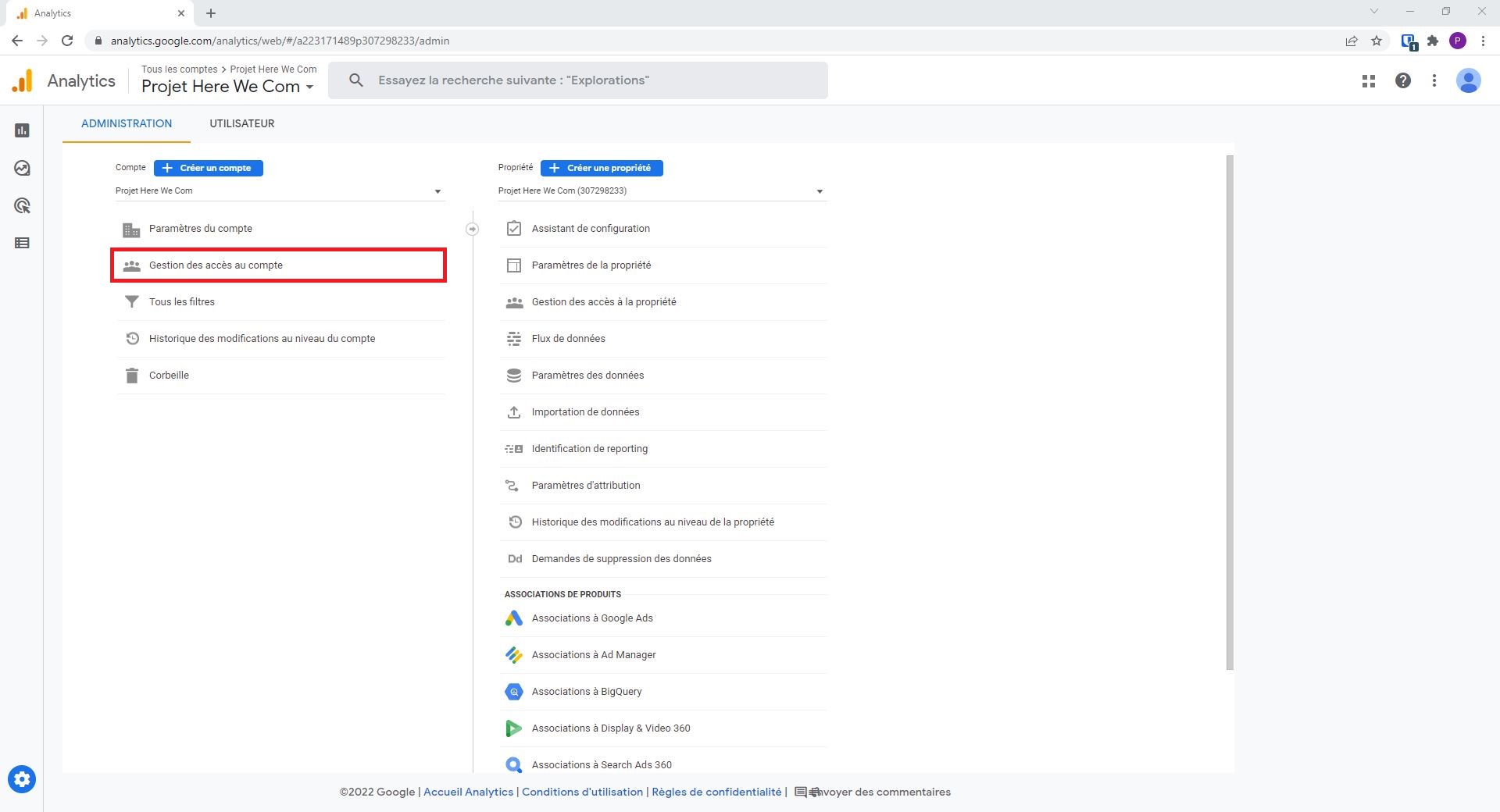Select the Analytics browser tab
This screenshot has height=812, width=1500.
(x=102, y=13)
